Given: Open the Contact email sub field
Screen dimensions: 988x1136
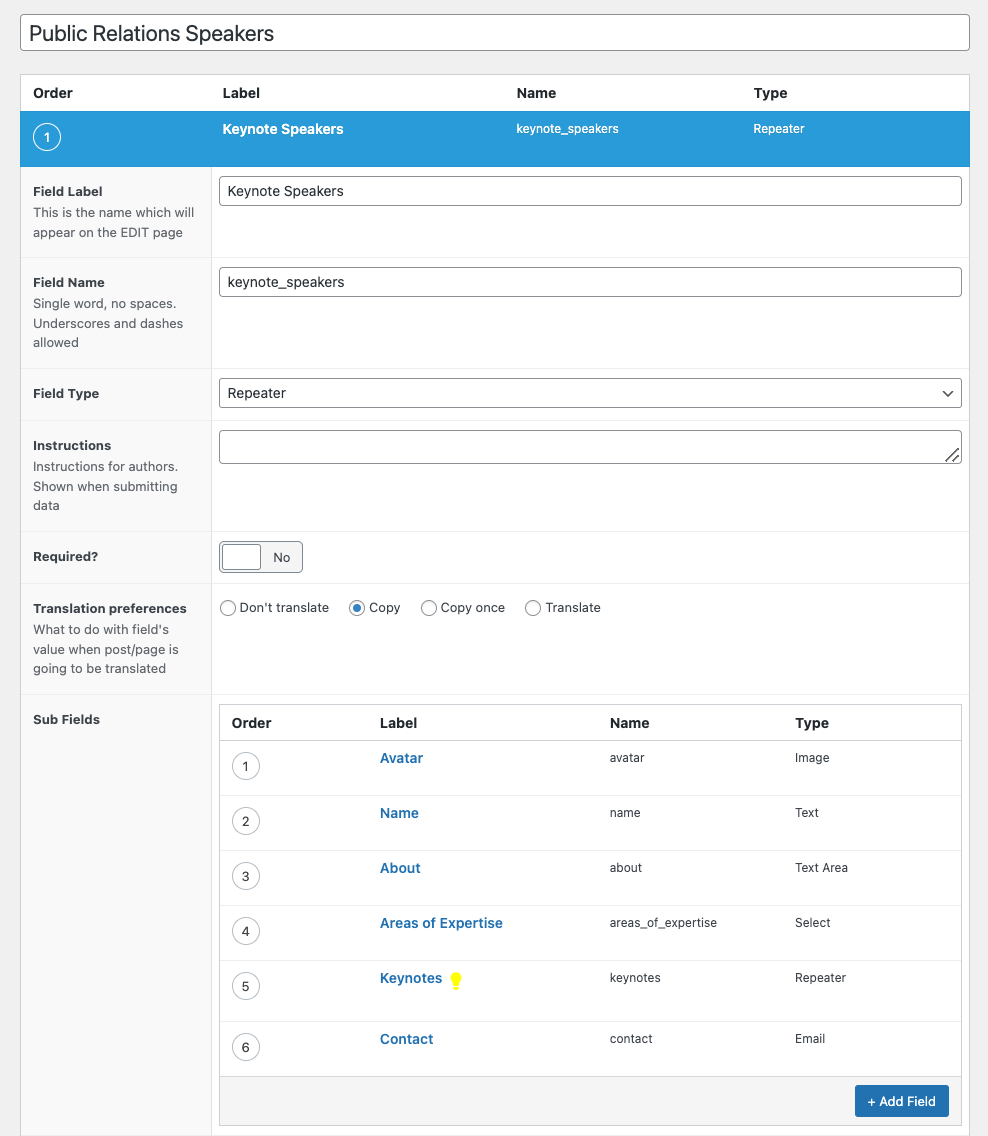Looking at the screenshot, I should pyautogui.click(x=406, y=1039).
